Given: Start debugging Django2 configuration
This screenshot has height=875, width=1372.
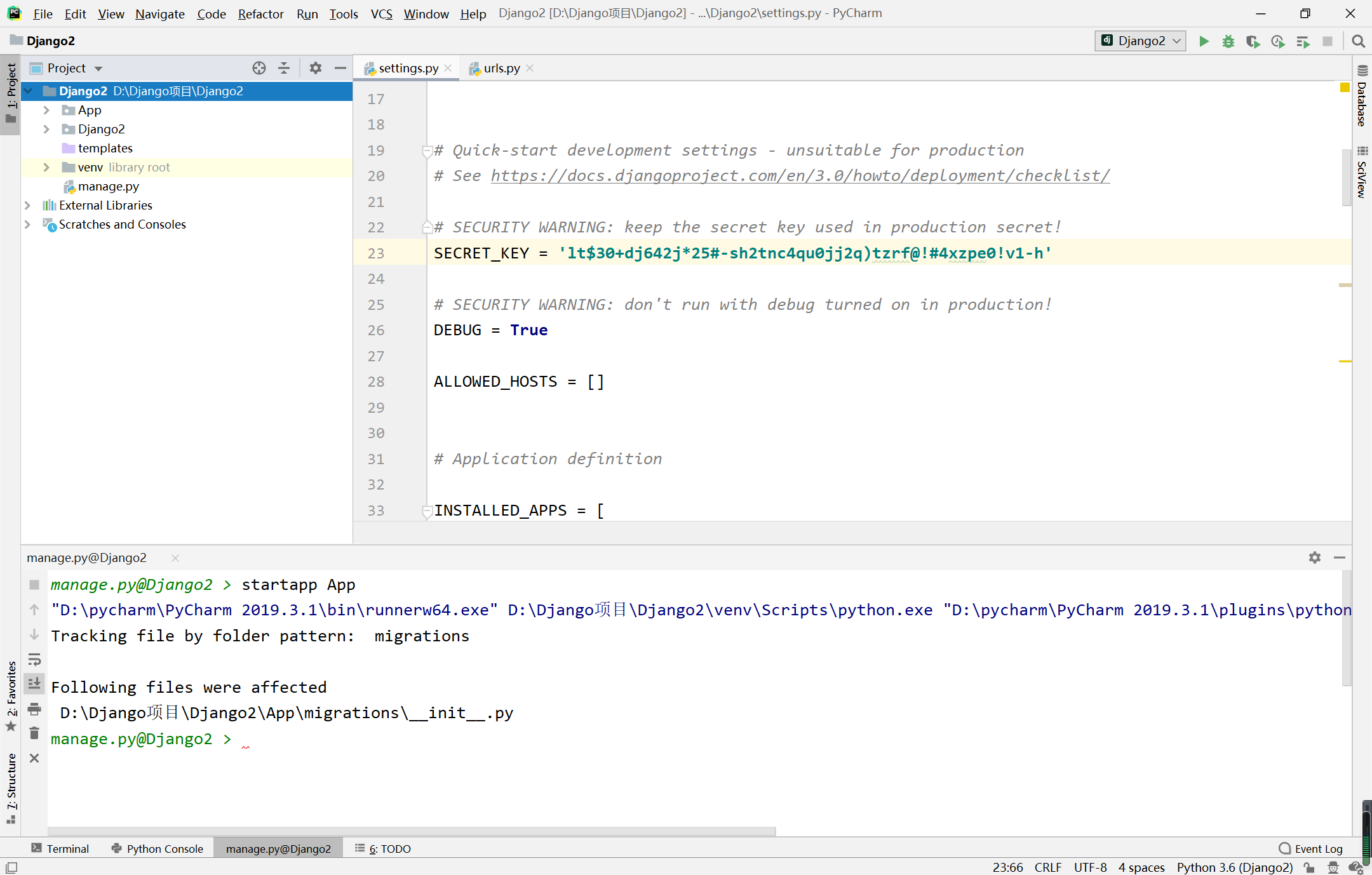Looking at the screenshot, I should [x=1228, y=41].
